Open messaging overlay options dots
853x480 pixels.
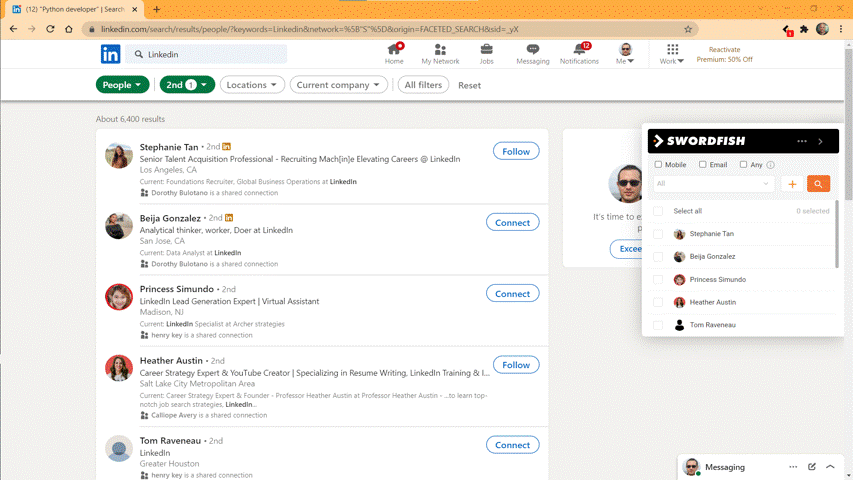pos(793,466)
